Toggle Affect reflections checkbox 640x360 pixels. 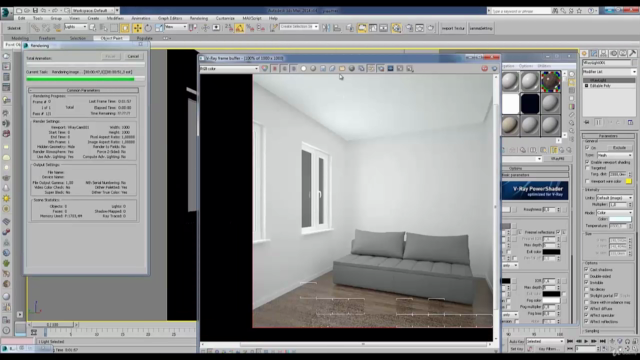[x=587, y=322]
